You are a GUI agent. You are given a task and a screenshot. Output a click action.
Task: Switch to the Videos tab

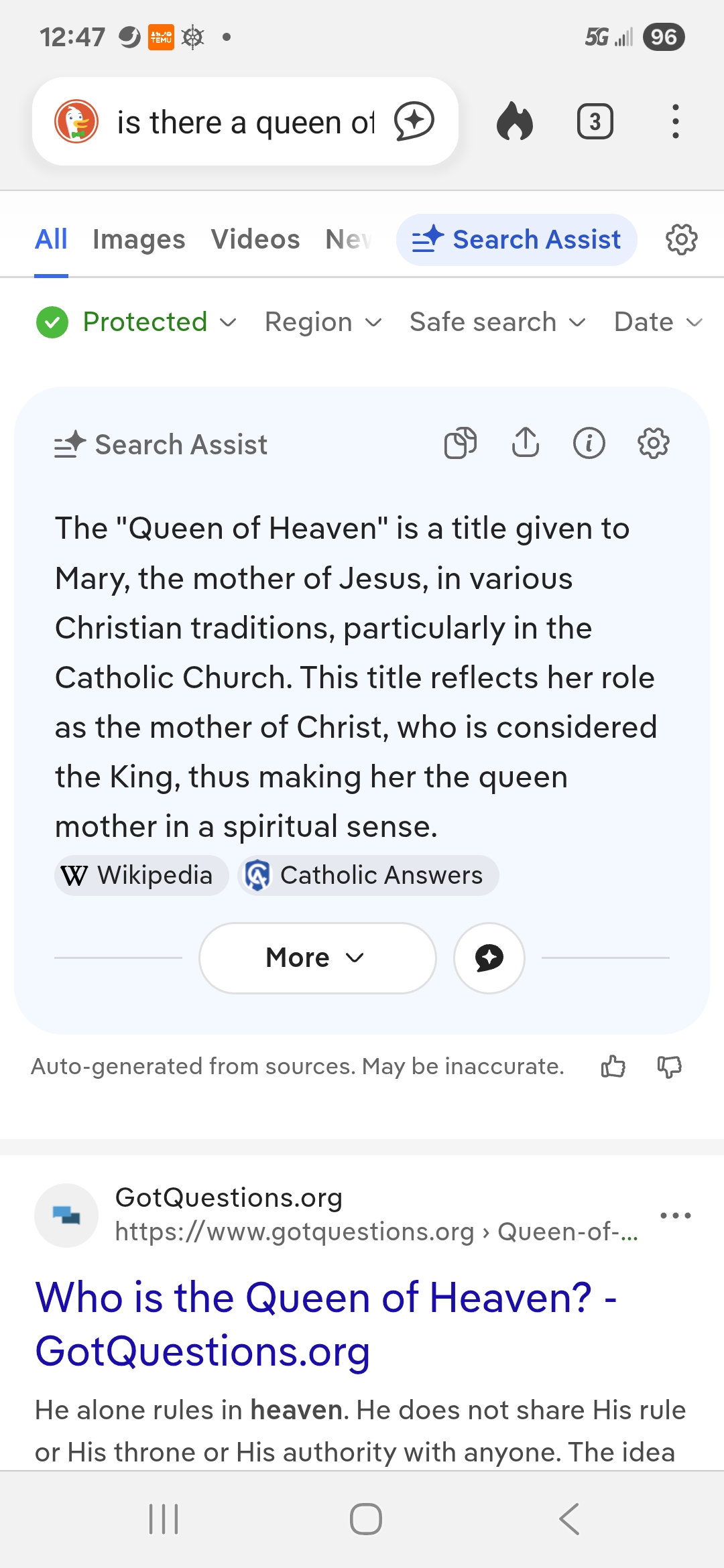[255, 239]
